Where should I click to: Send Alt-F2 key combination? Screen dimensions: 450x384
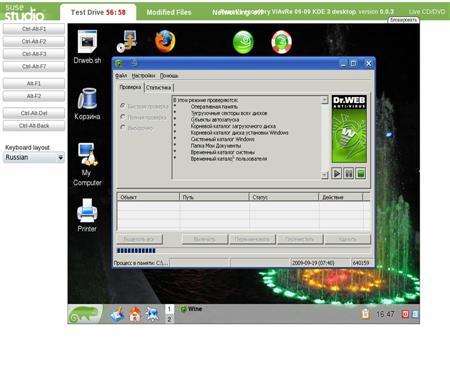point(34,96)
